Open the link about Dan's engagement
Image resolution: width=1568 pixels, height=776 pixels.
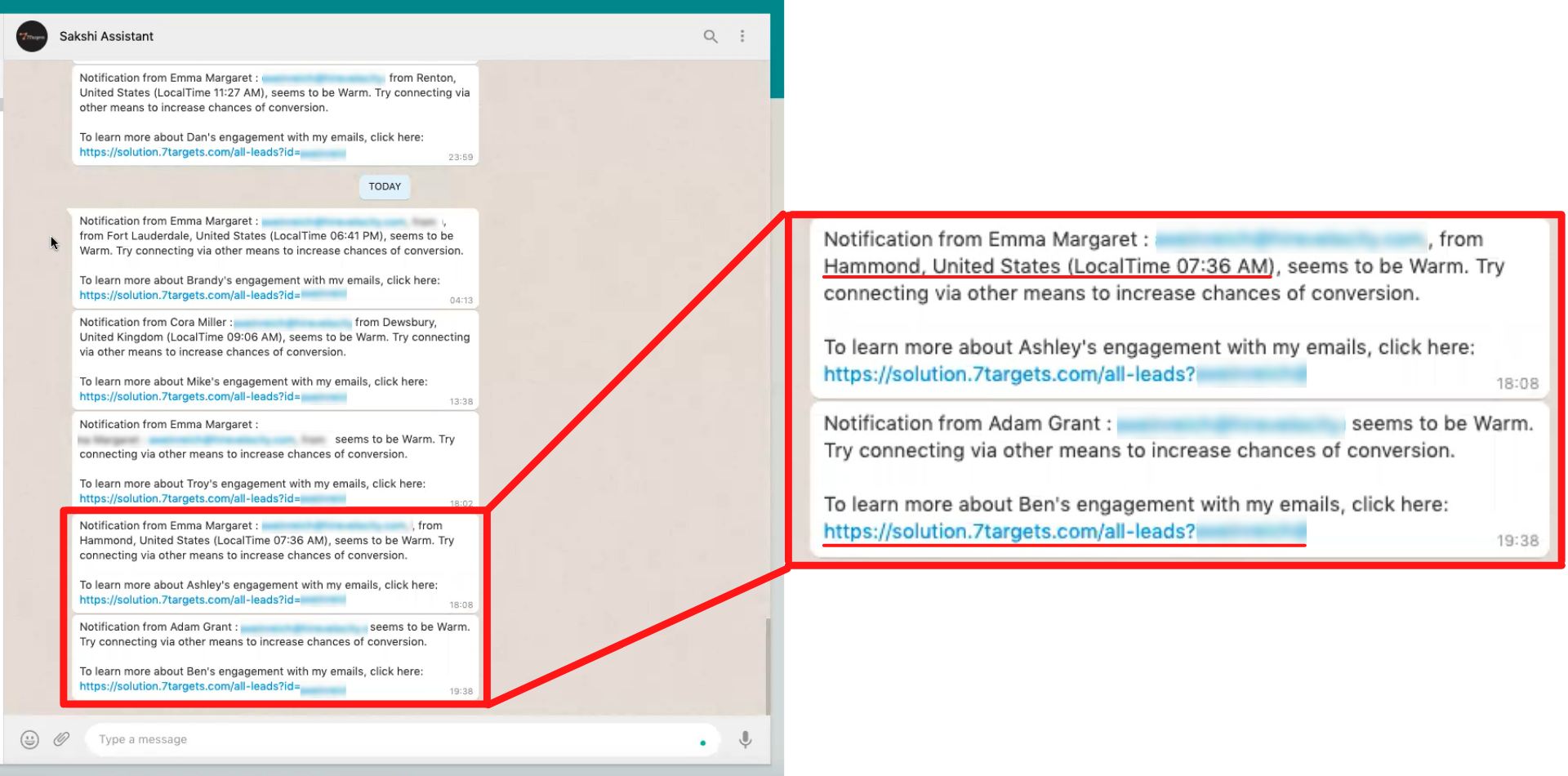coord(189,153)
